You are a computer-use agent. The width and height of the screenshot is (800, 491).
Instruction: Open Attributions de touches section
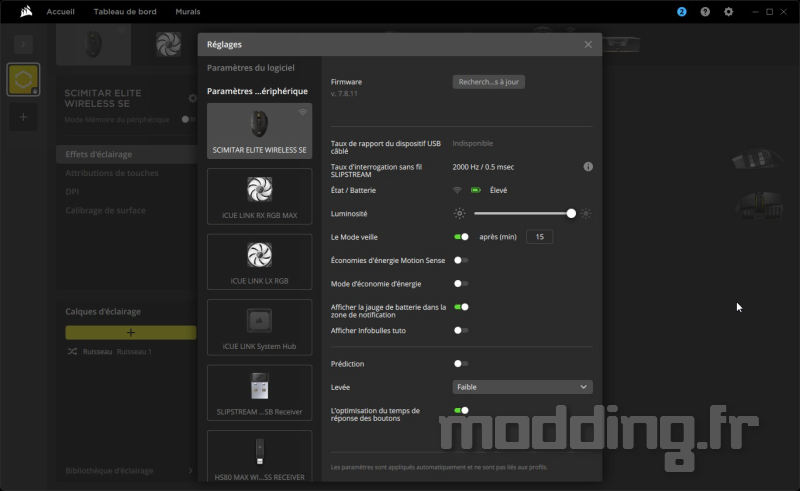click(x=112, y=173)
